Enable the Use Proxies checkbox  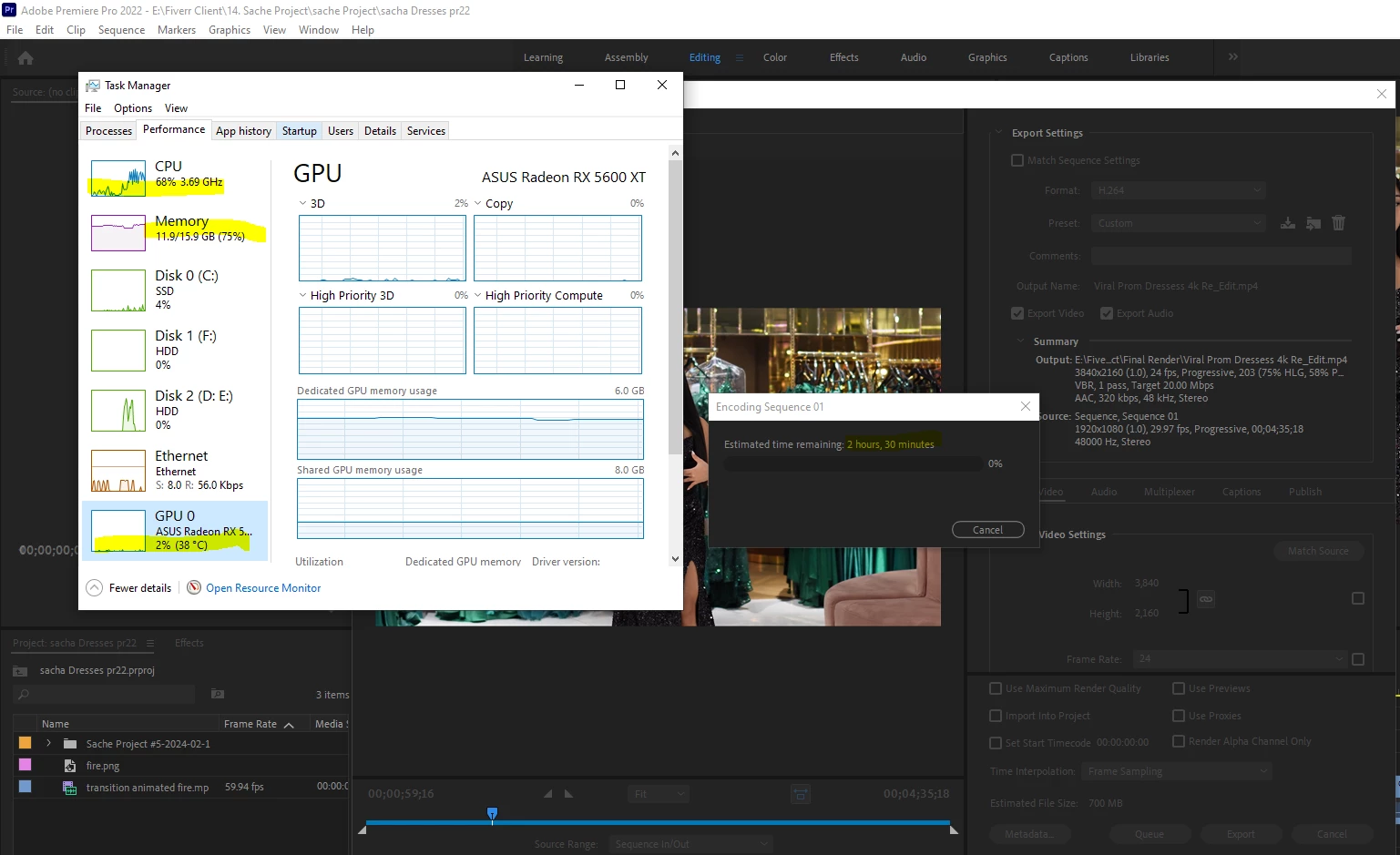tap(1179, 716)
